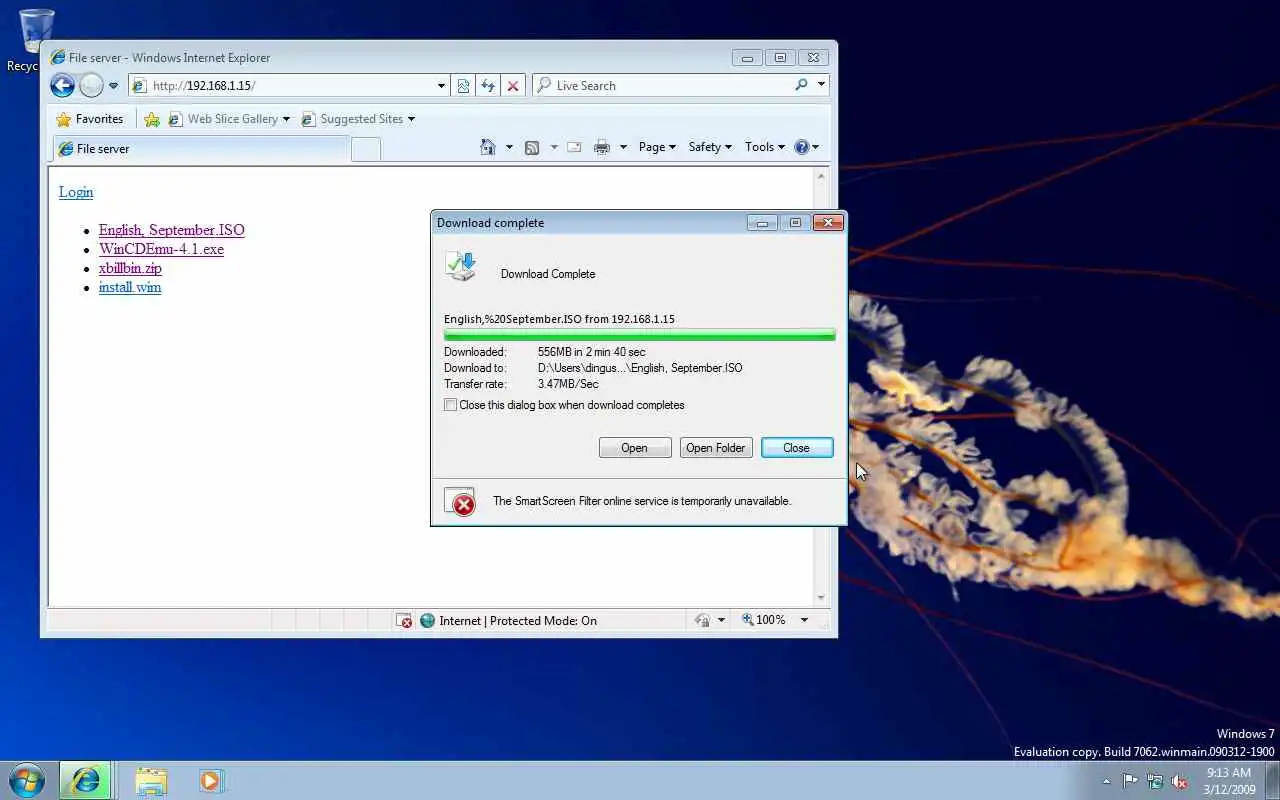Image resolution: width=1280 pixels, height=800 pixels.
Task: Click the Internet Explorer taskbar icon
Action: [85, 780]
